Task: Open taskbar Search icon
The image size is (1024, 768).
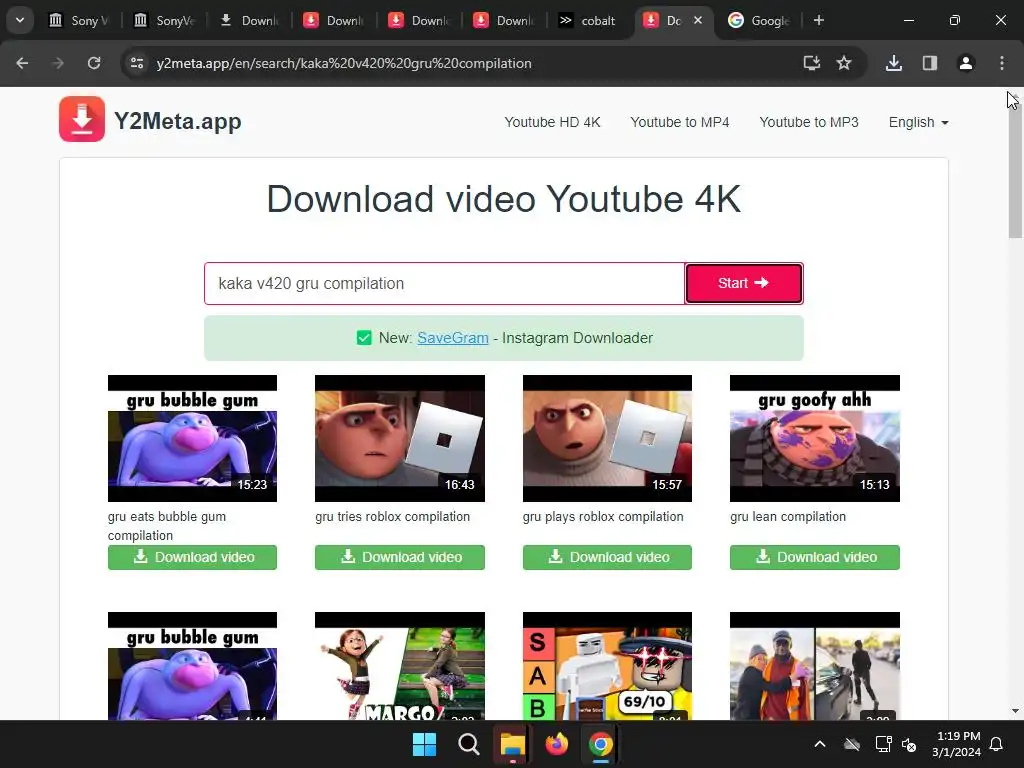Action: pos(468,744)
